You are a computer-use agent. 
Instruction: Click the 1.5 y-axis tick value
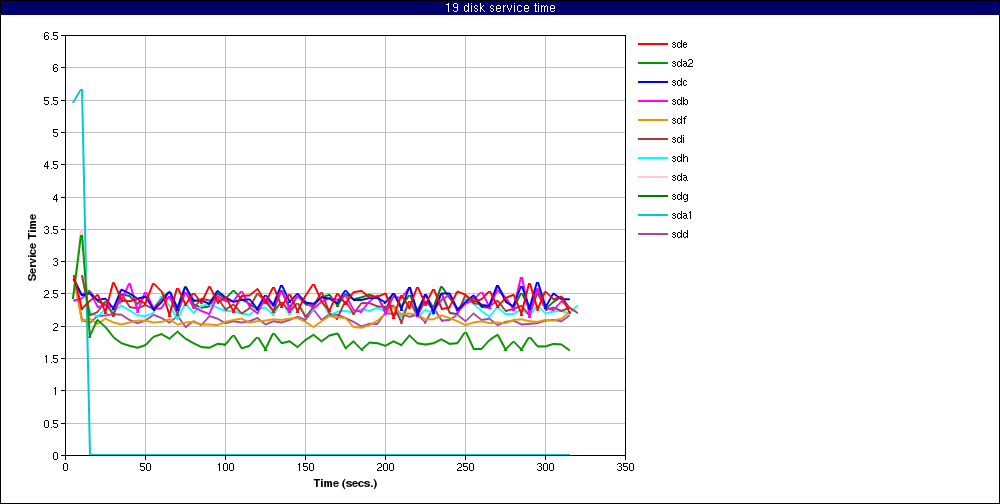tap(51, 359)
